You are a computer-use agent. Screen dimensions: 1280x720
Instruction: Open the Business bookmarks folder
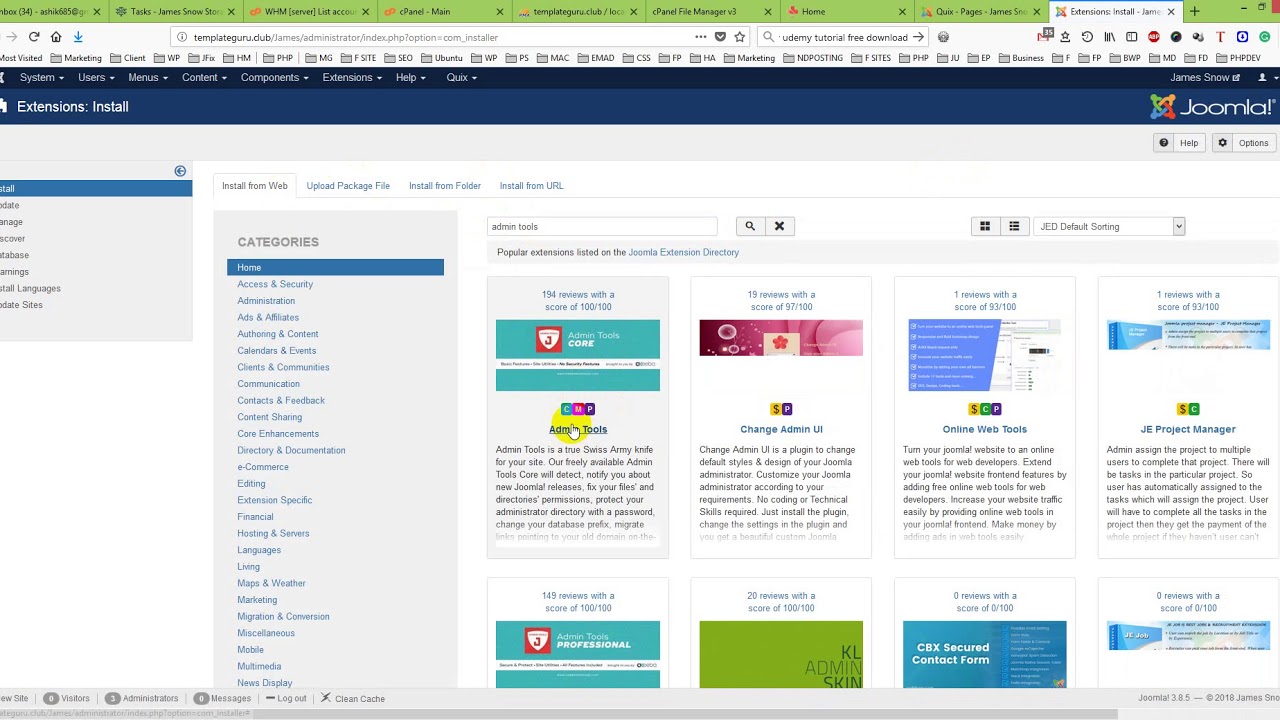point(1021,58)
